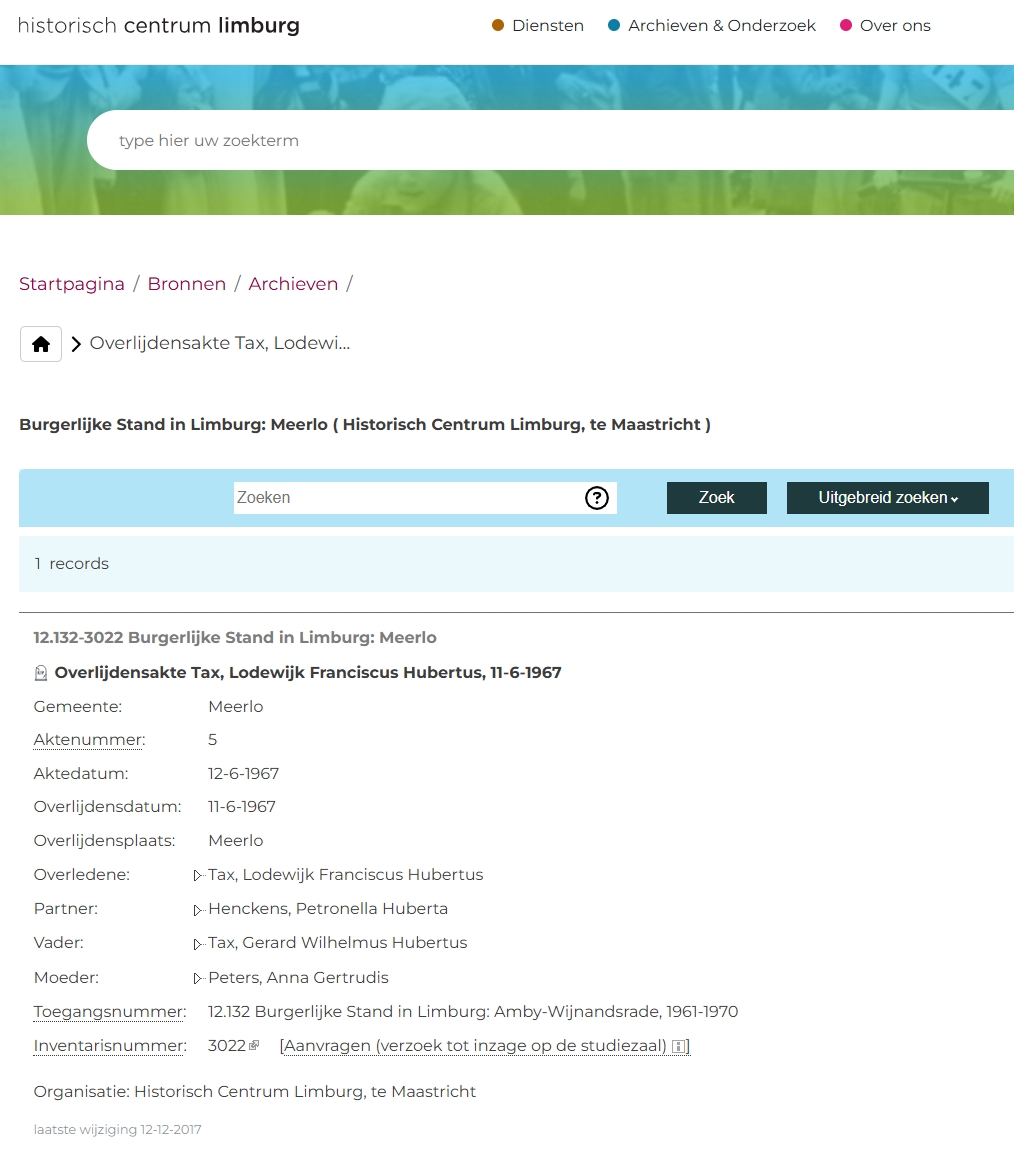Focus the Zoeken archive search field
This screenshot has height=1151, width=1014.
[407, 498]
